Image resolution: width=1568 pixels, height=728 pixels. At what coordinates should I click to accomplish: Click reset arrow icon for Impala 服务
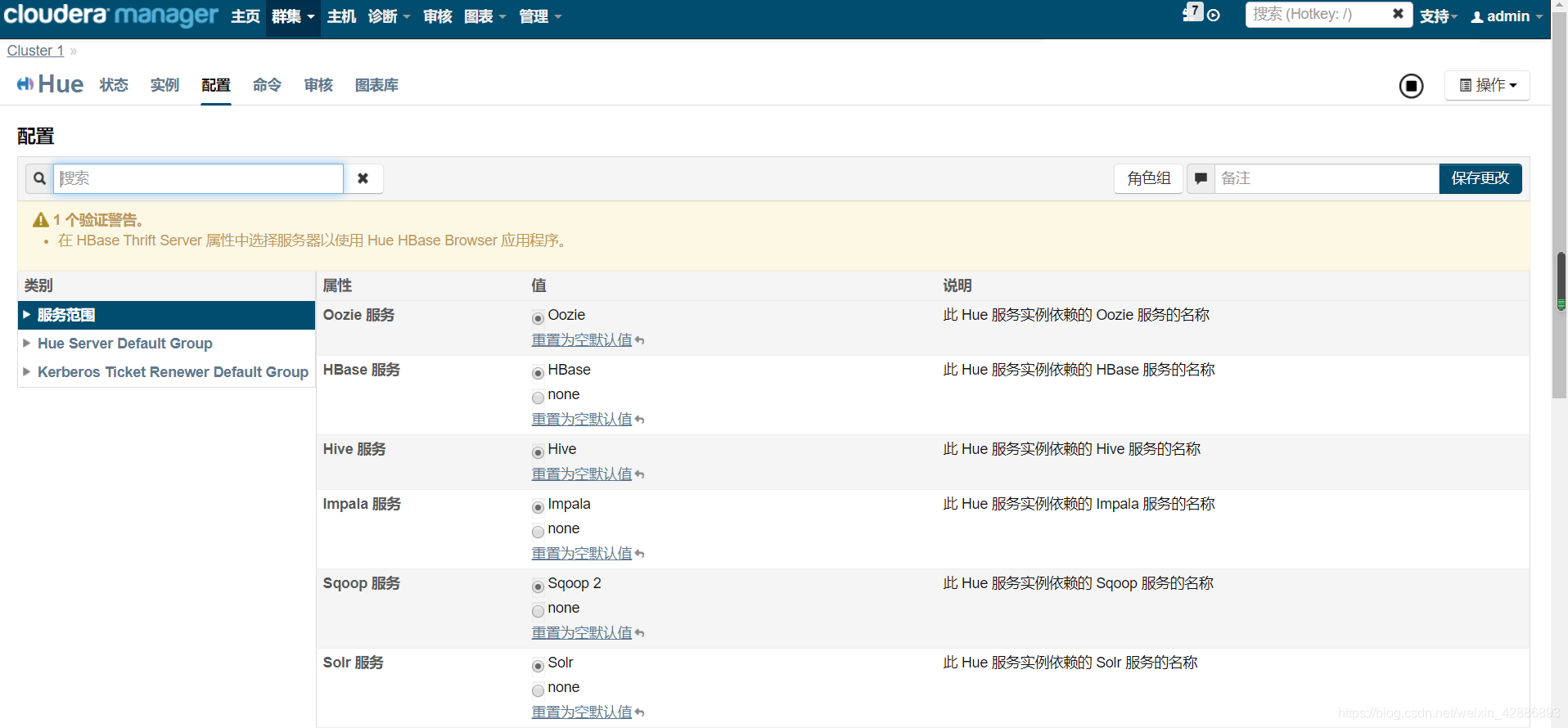point(640,554)
